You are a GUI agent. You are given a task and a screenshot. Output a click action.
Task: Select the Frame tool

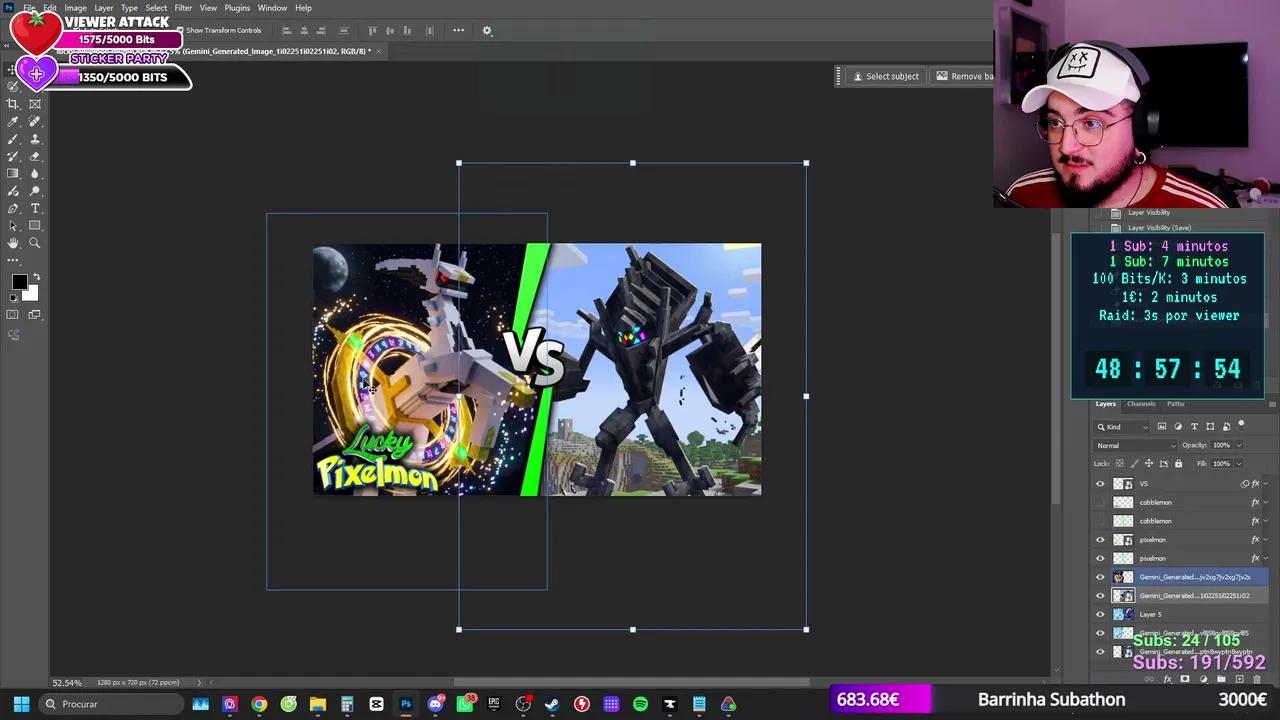35,104
